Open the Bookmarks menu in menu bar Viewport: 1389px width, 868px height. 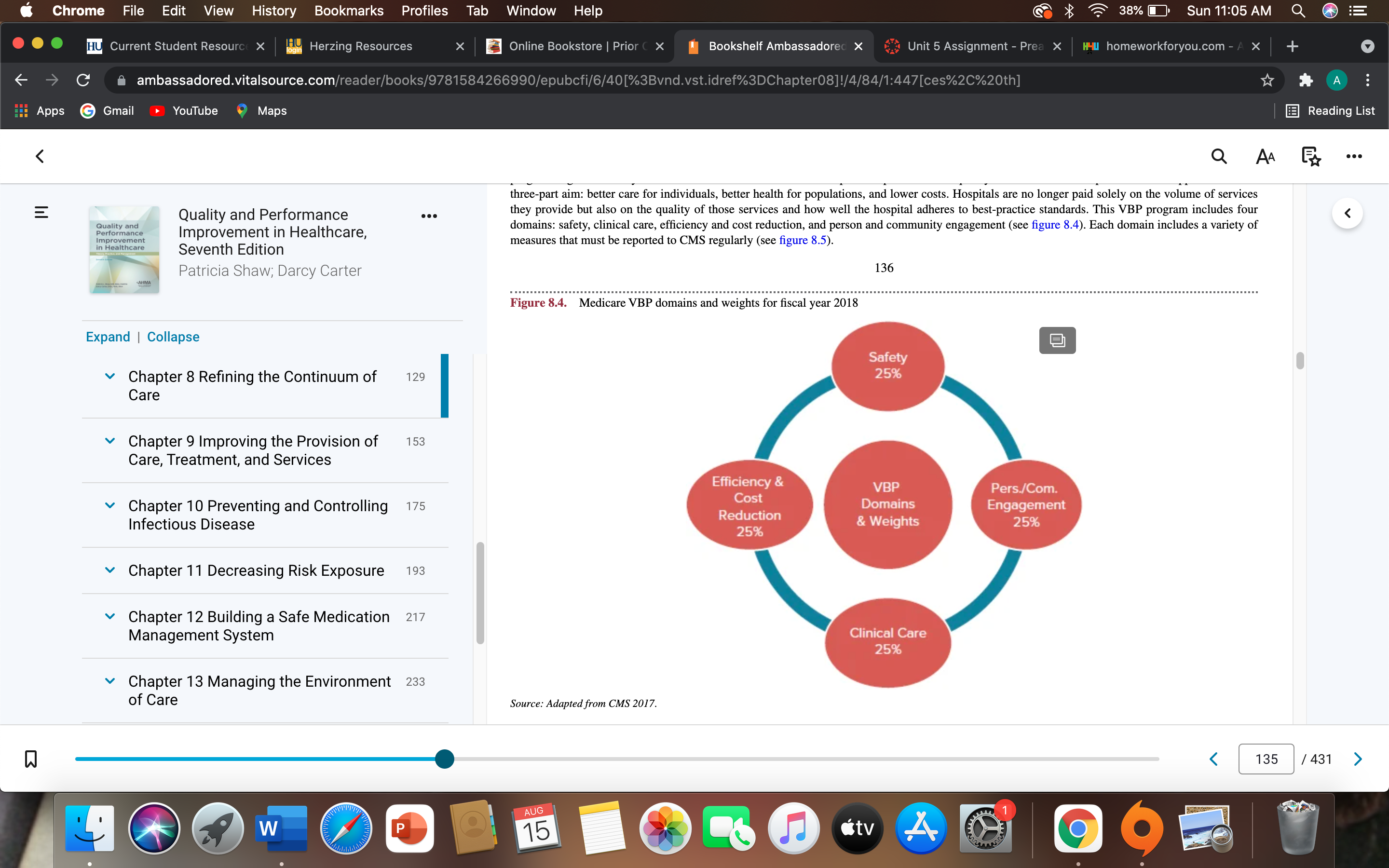pyautogui.click(x=348, y=11)
